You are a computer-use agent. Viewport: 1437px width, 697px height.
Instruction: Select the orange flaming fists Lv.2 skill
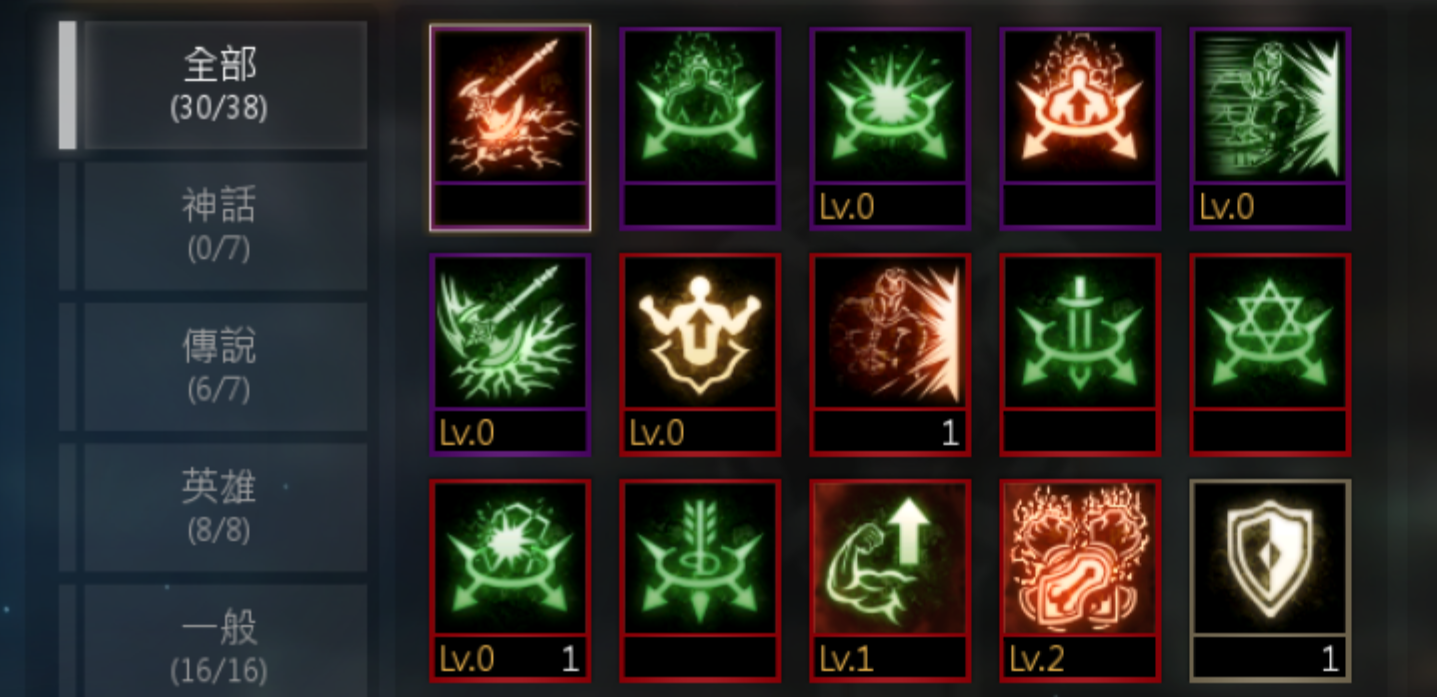pos(1080,580)
